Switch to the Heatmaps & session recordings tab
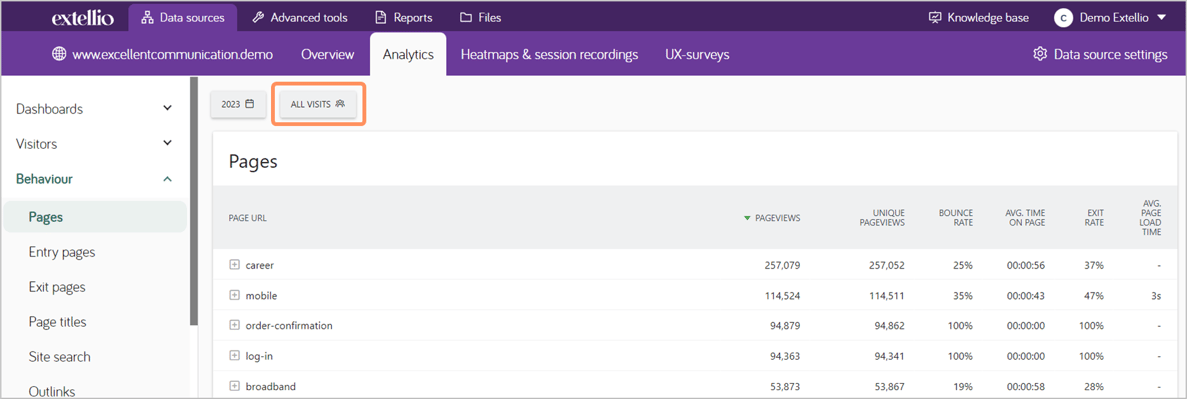This screenshot has width=1187, height=399. [x=550, y=55]
